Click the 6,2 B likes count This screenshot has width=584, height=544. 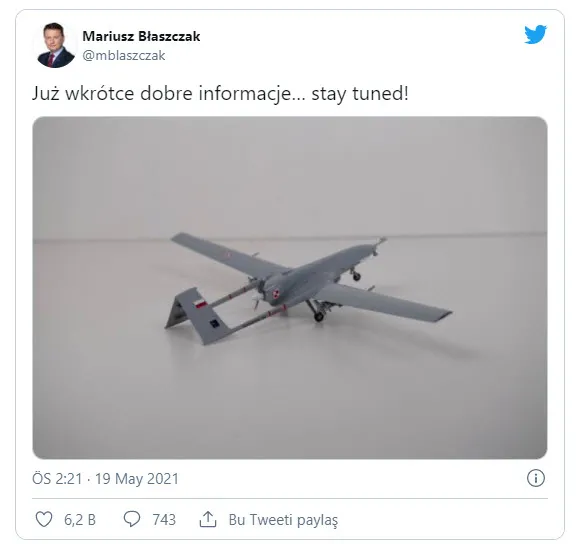pos(80,519)
